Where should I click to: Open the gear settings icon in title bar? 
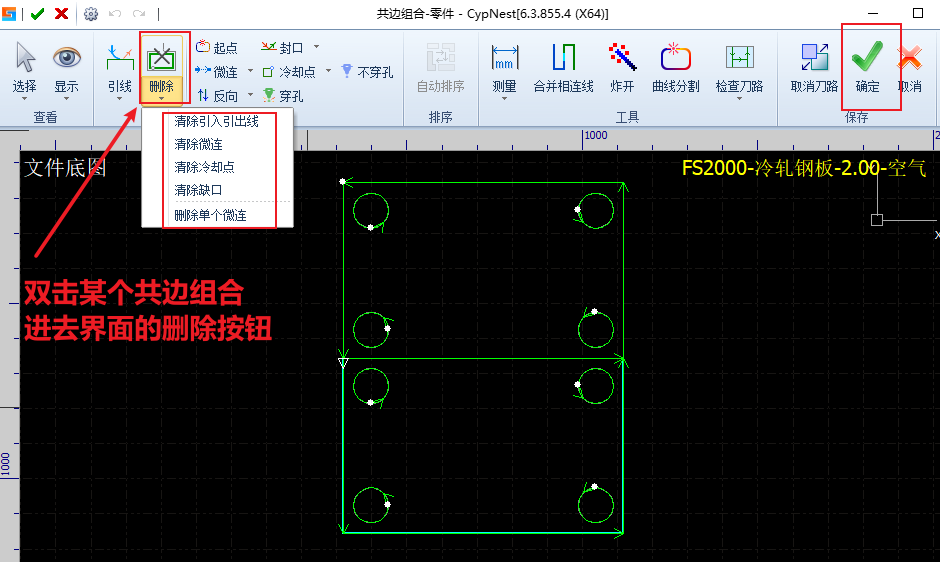coord(91,13)
